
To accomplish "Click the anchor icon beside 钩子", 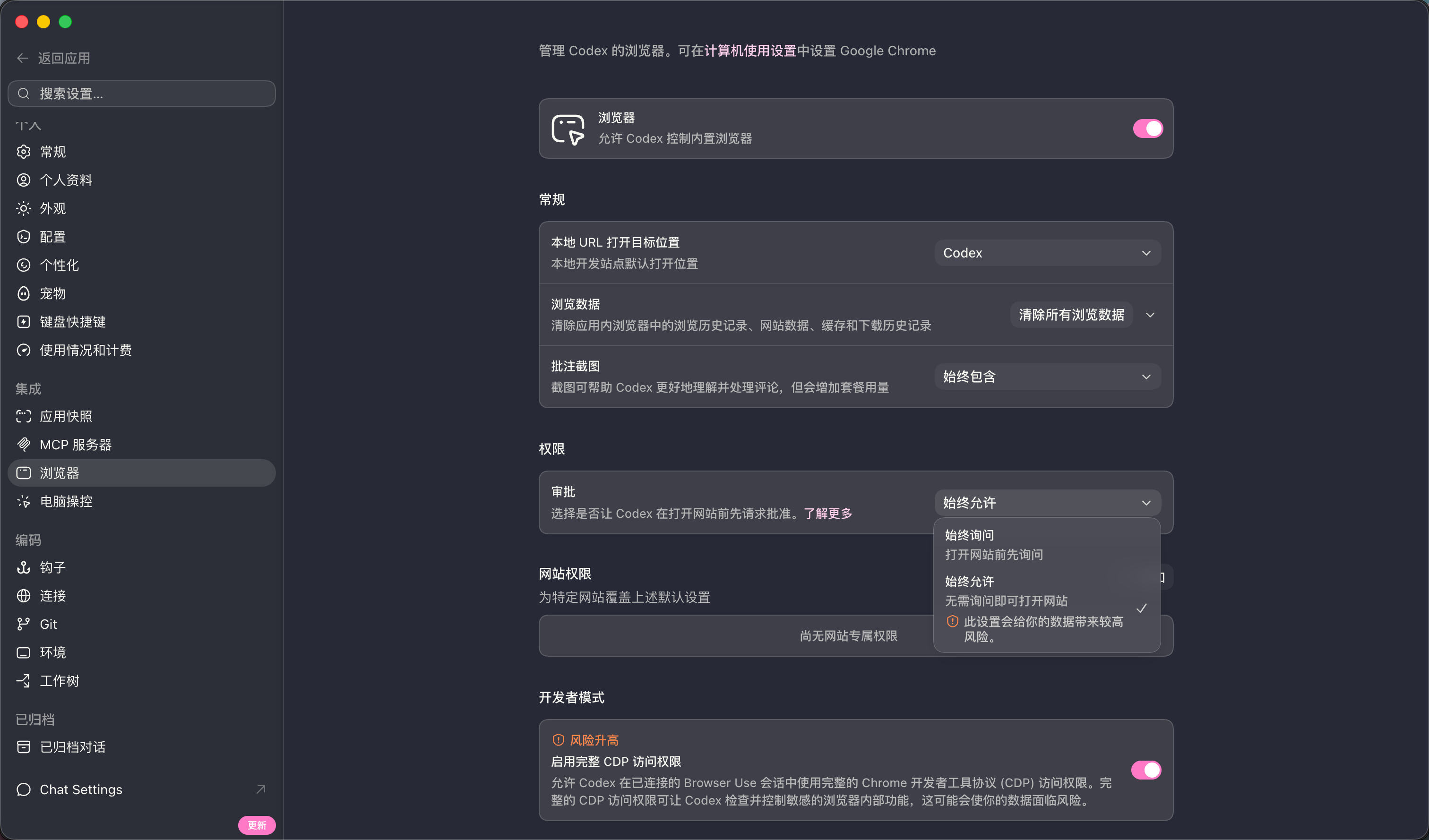I will pyautogui.click(x=23, y=567).
